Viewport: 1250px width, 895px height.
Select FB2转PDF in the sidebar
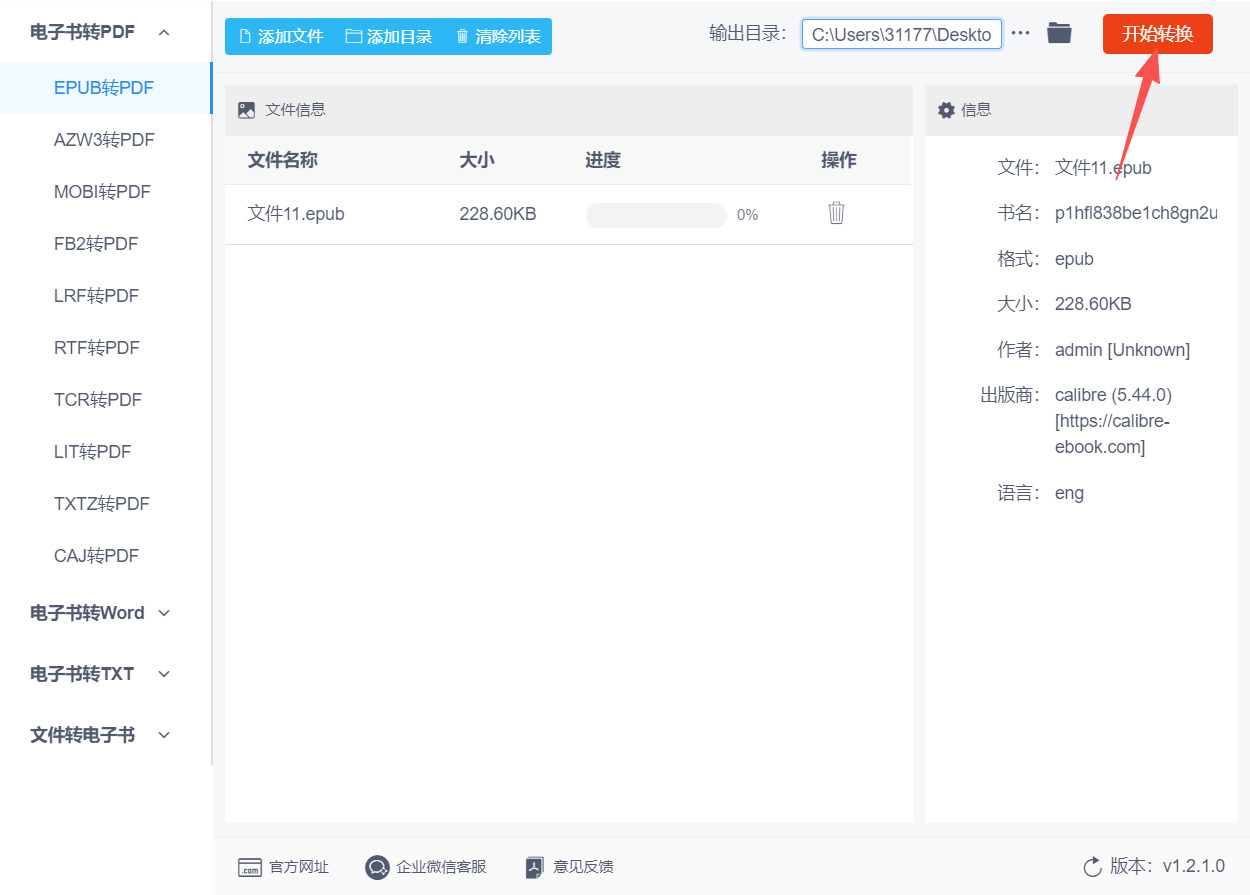point(106,244)
